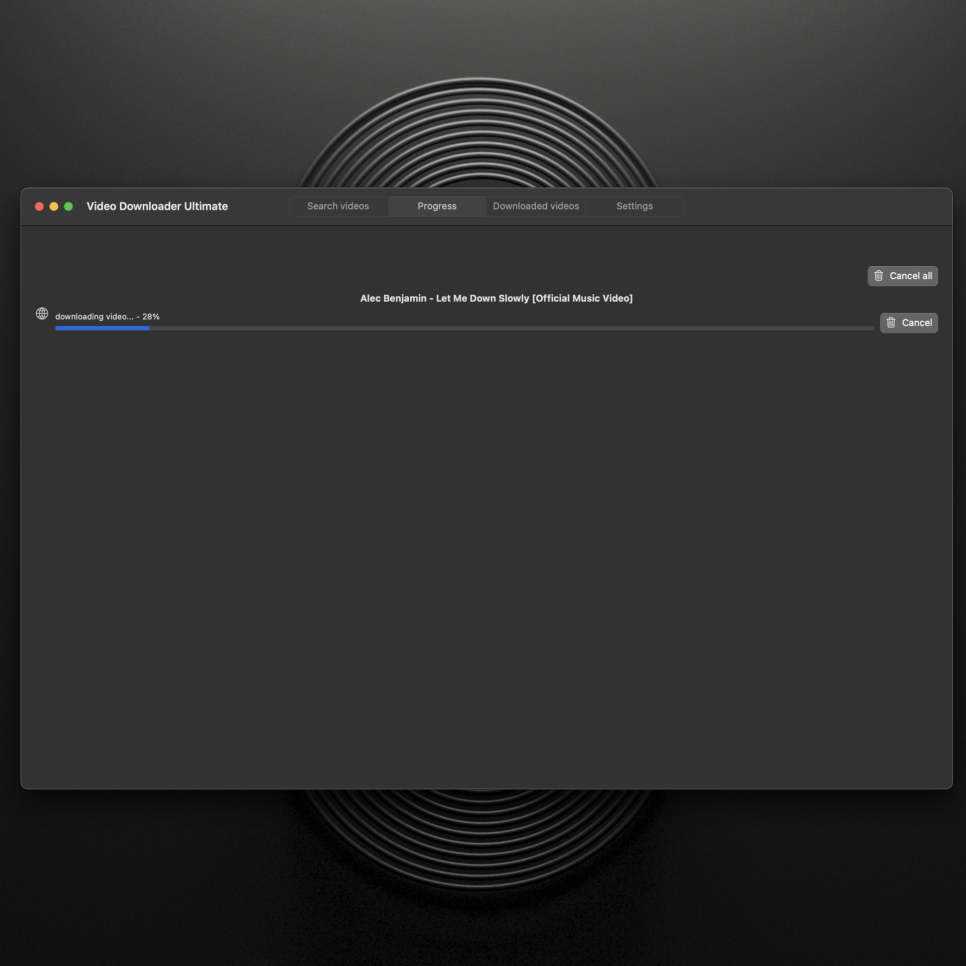Click the Video Downloader Ultimate window title
This screenshot has width=966, height=966.
157,206
